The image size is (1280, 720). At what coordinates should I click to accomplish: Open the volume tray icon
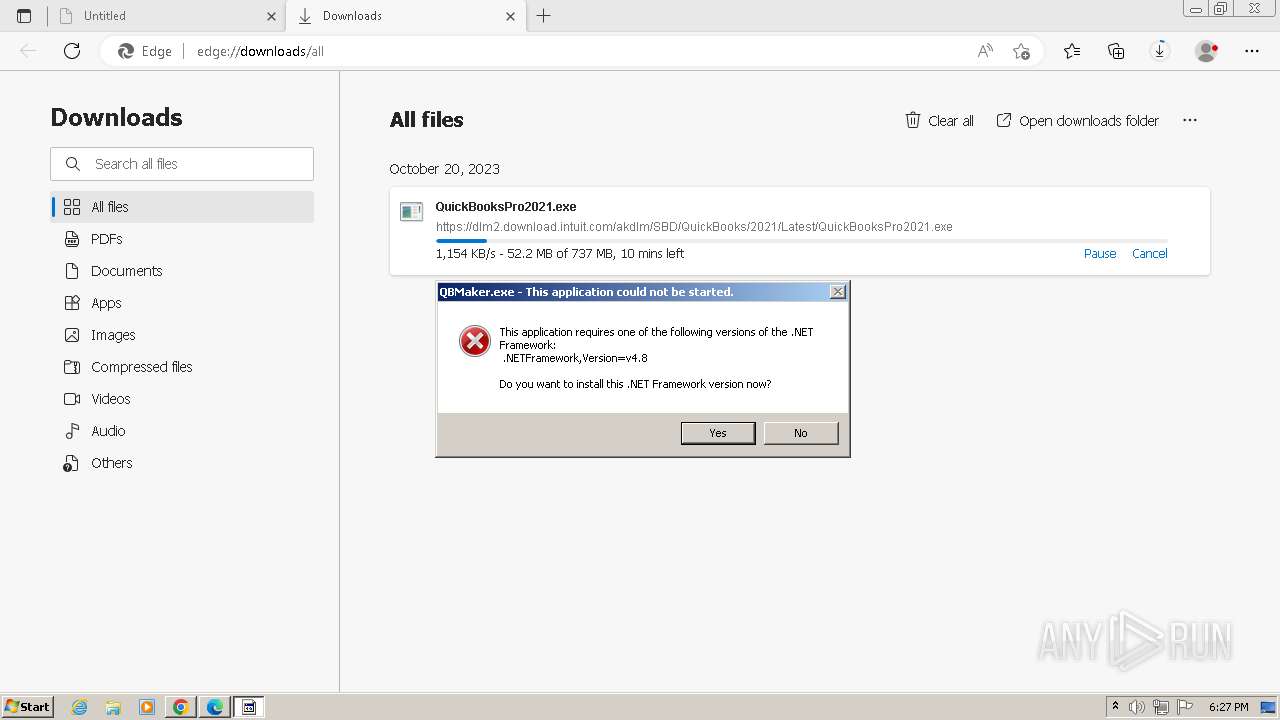(1137, 707)
